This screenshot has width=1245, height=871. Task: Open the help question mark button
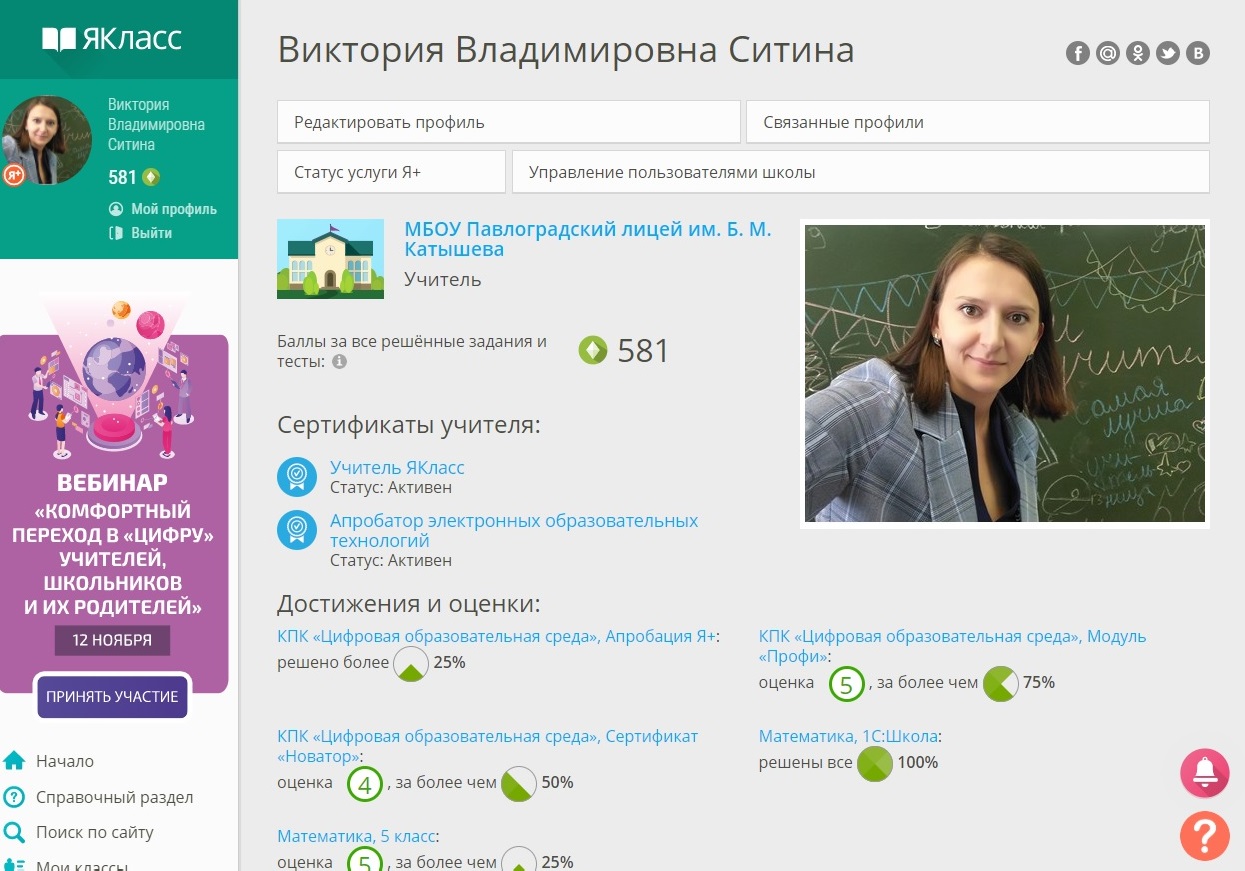click(1204, 836)
